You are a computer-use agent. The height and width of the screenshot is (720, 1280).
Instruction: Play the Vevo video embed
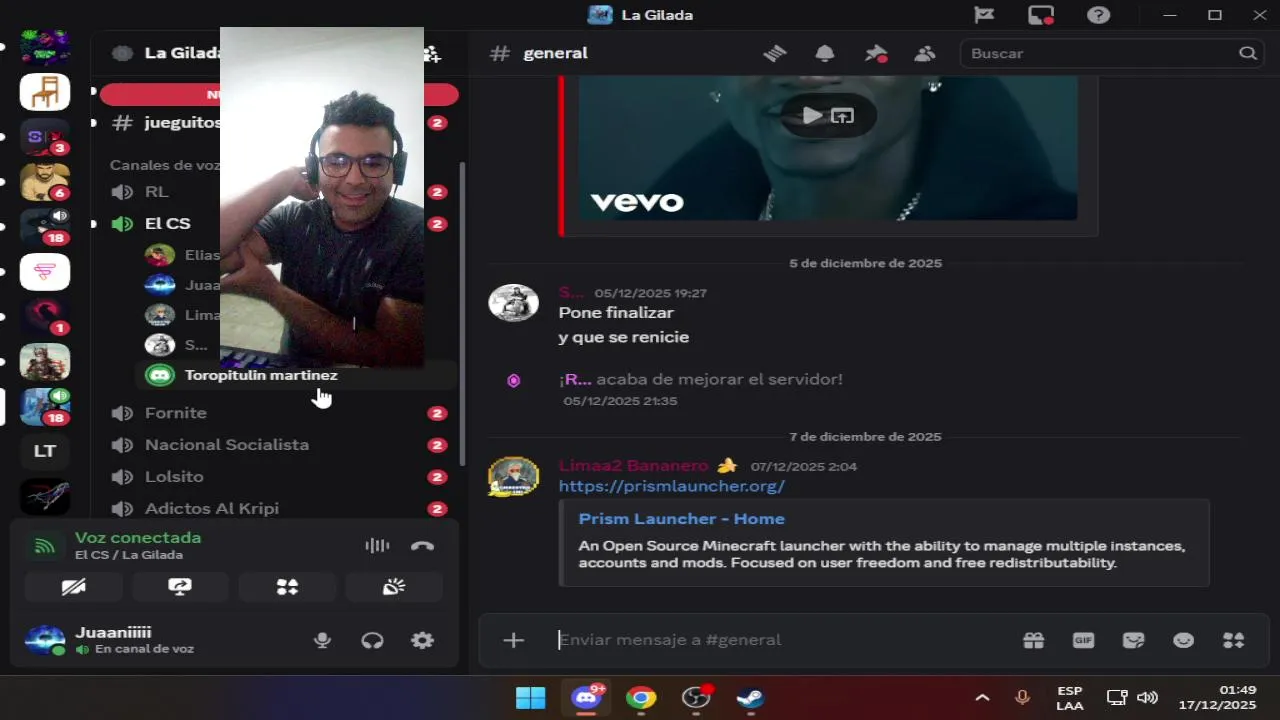click(x=814, y=116)
